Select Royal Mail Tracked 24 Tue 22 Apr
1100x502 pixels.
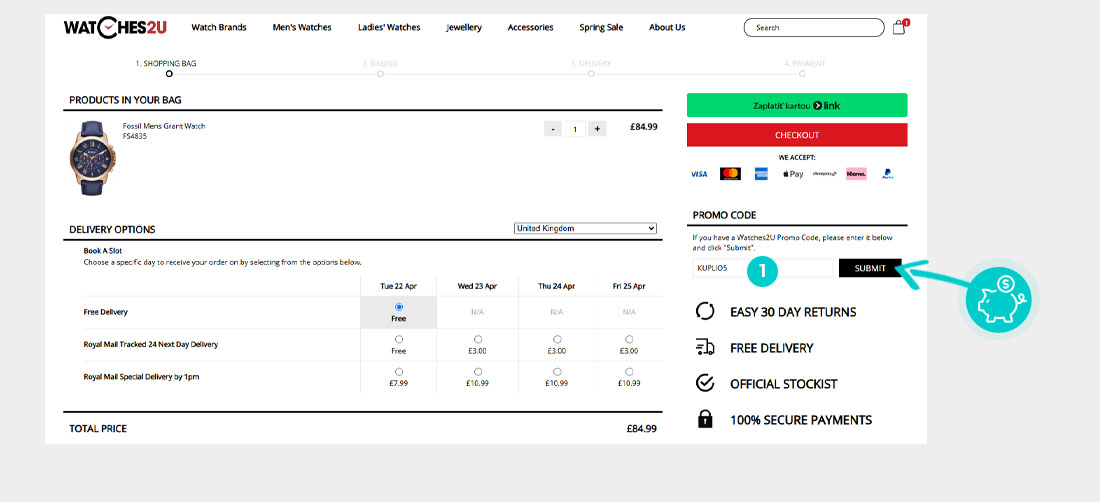399,339
